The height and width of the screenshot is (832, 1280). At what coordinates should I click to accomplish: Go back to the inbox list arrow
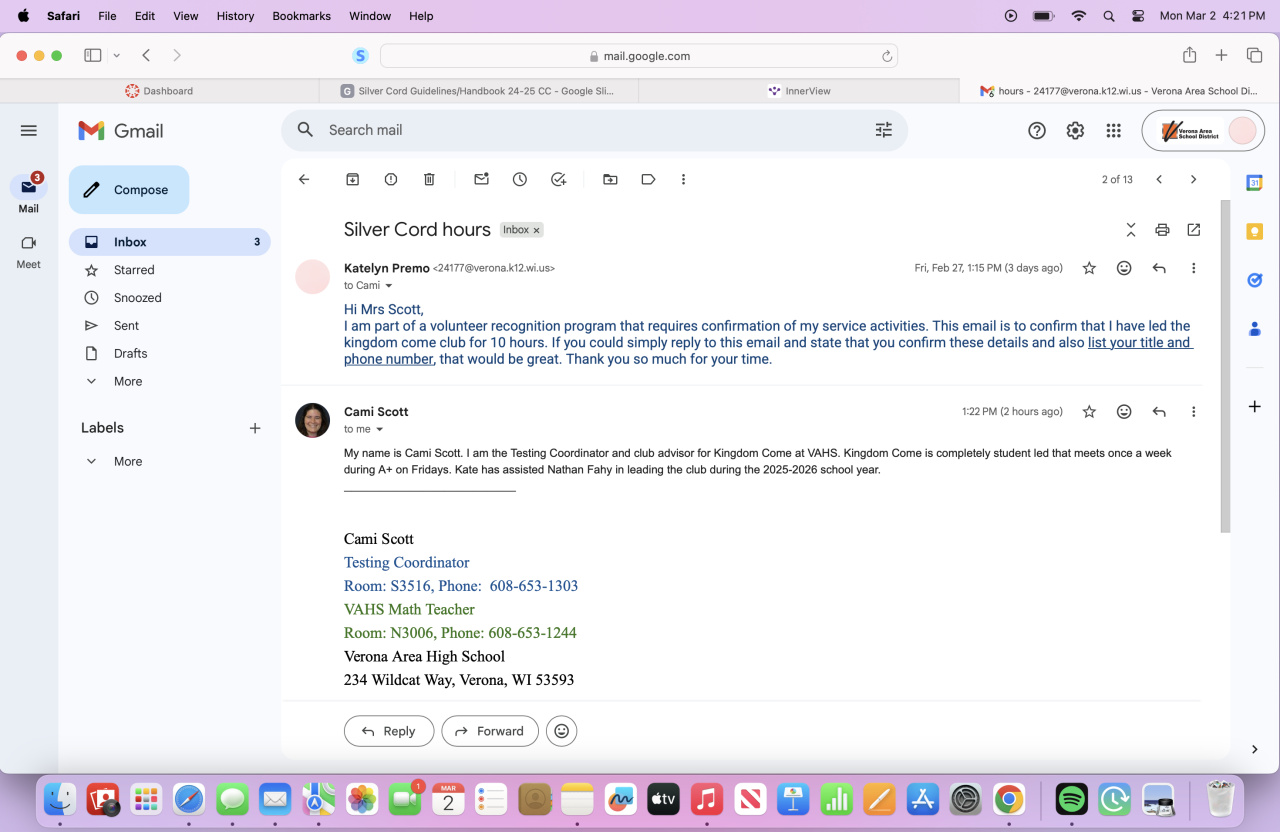tap(304, 180)
